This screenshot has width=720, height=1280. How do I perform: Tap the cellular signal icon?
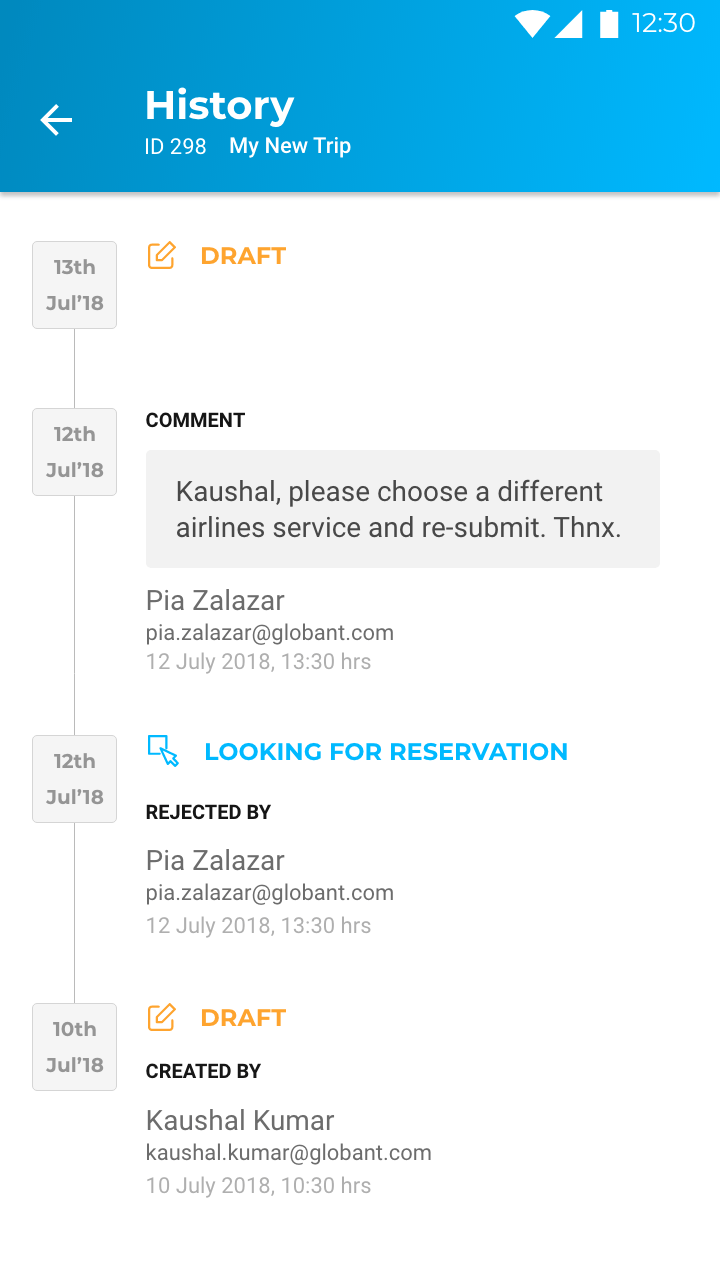569,24
